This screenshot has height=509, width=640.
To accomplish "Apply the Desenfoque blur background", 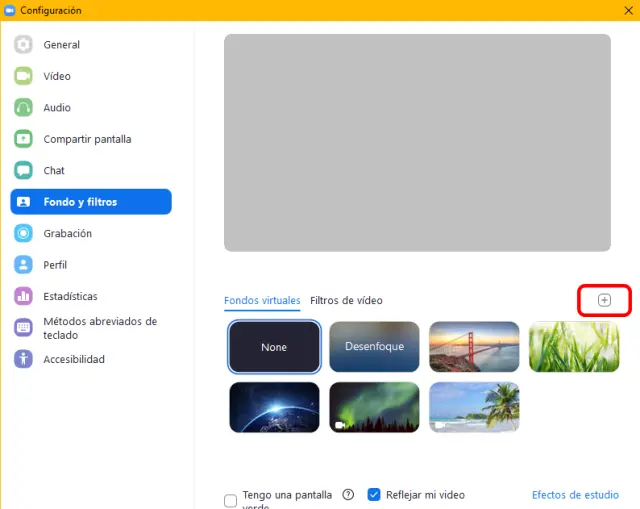I will click(x=374, y=346).
